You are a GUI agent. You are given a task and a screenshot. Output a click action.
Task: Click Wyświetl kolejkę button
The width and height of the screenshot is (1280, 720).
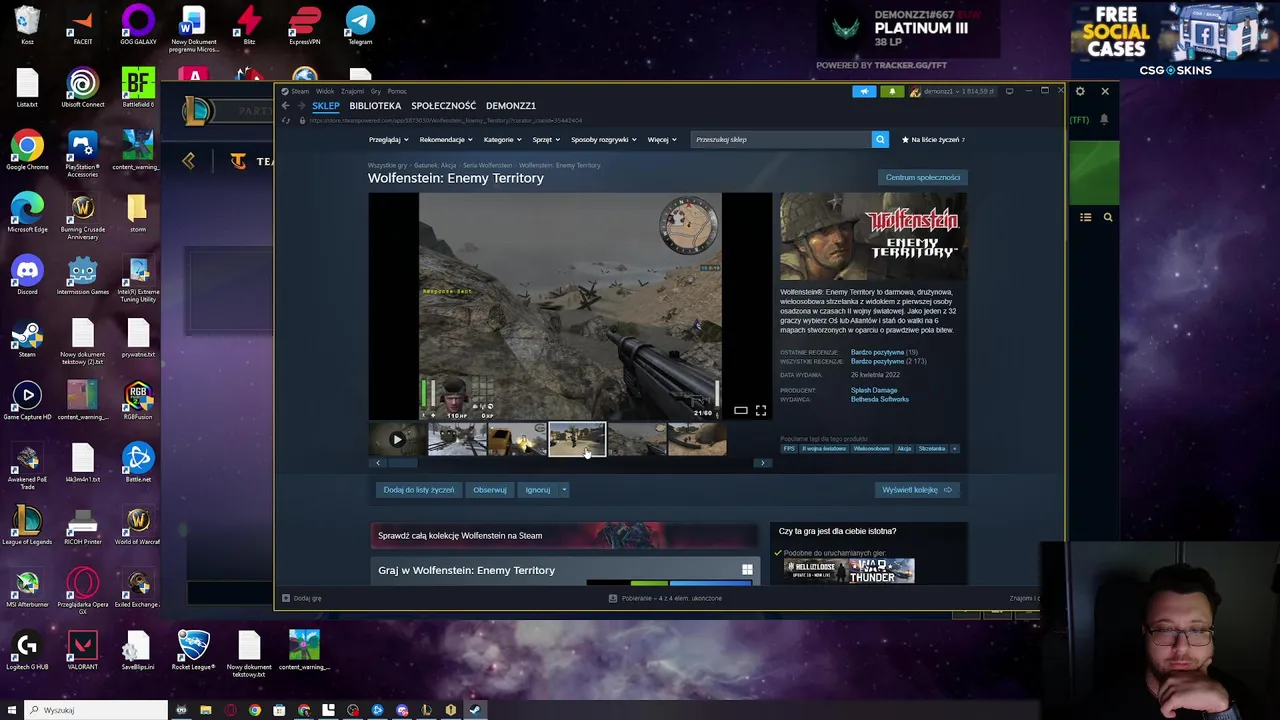coord(917,490)
